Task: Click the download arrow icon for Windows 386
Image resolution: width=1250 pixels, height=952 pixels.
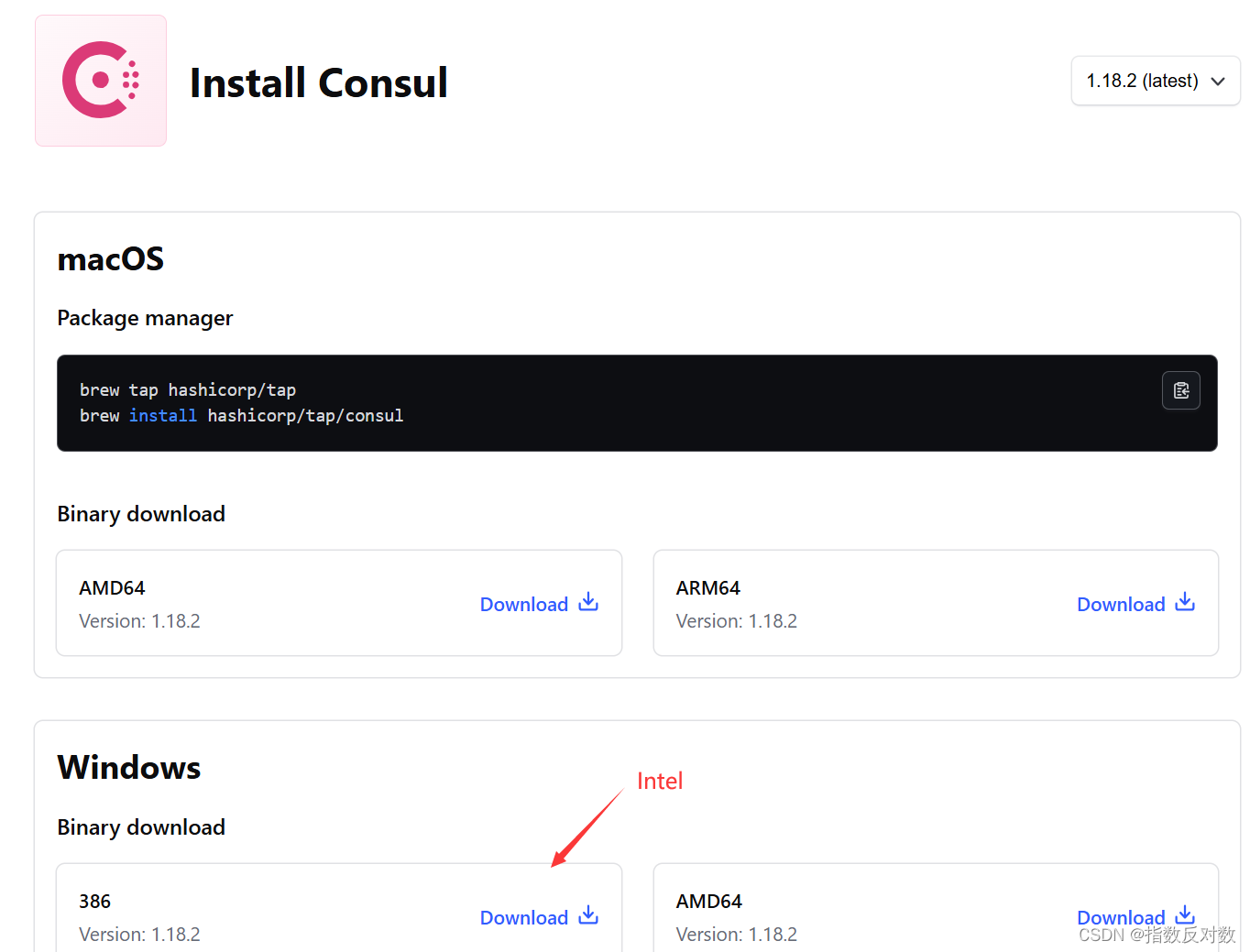Action: point(588,915)
